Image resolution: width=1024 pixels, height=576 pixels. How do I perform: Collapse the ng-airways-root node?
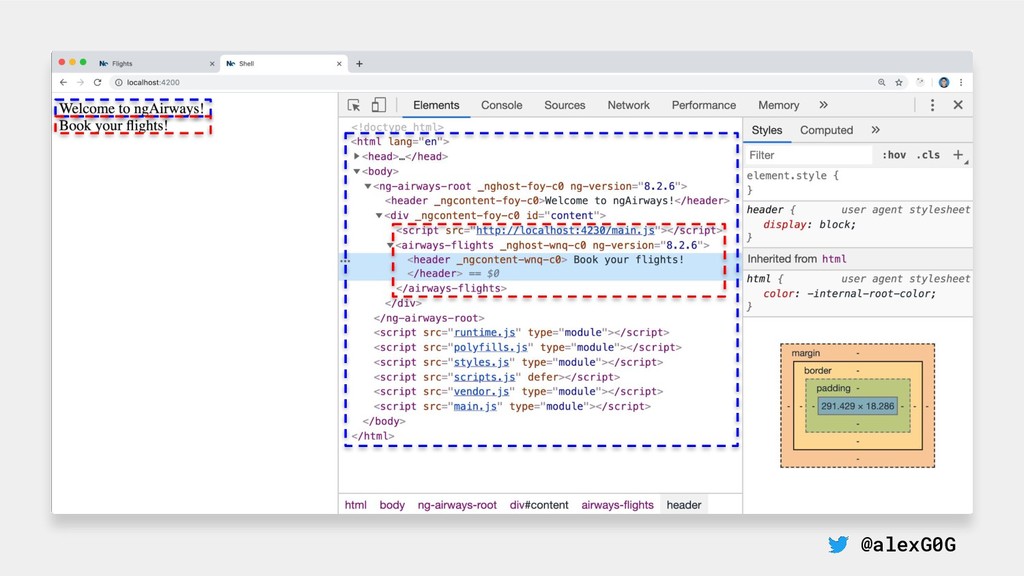click(x=368, y=186)
